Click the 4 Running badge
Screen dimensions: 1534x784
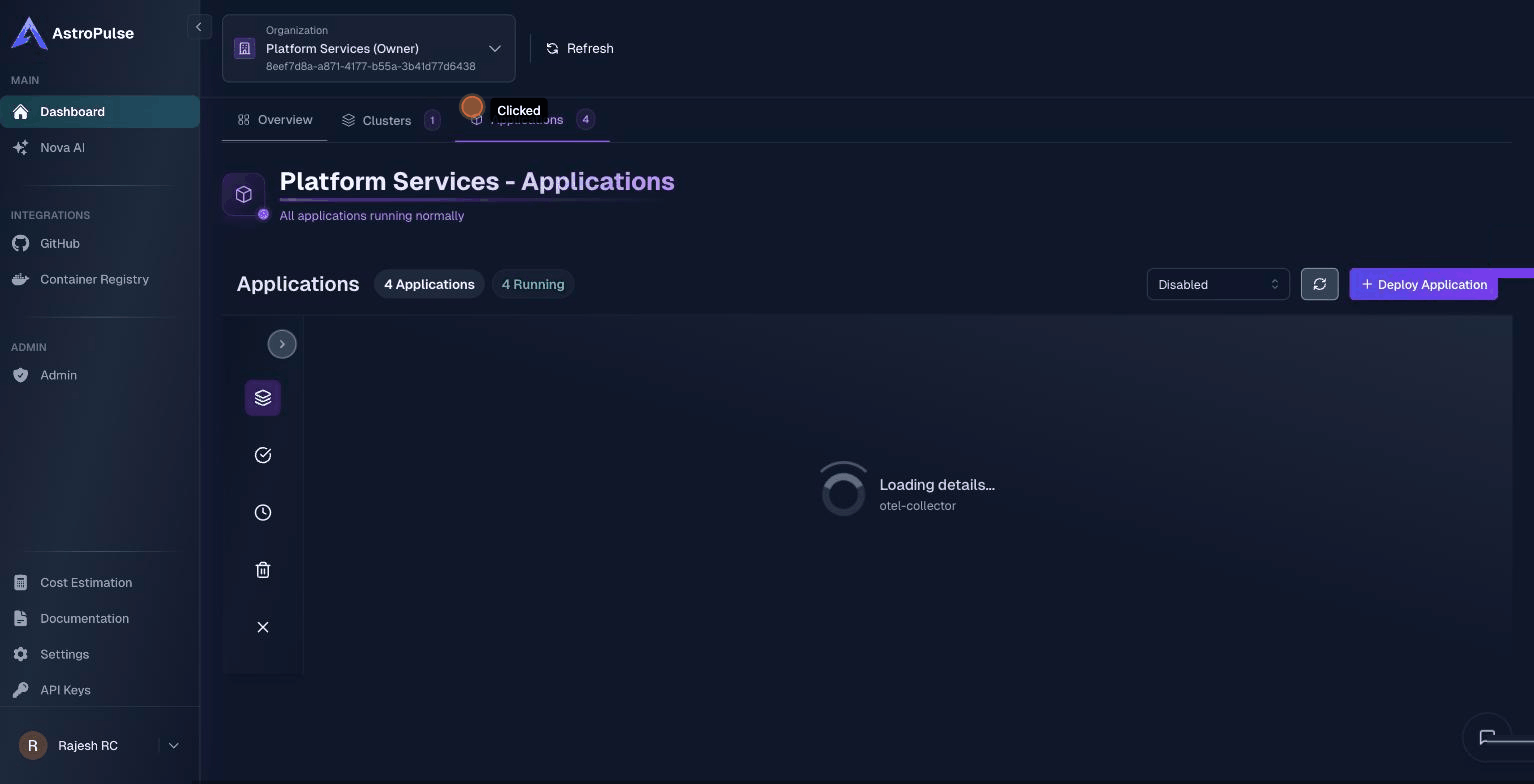pyautogui.click(x=533, y=284)
